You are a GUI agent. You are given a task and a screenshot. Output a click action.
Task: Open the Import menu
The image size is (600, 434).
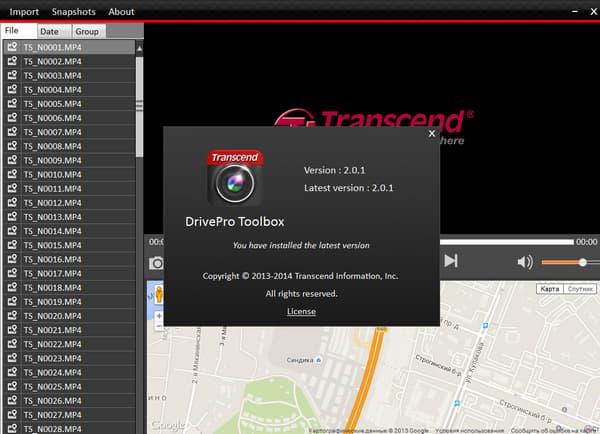(x=24, y=12)
